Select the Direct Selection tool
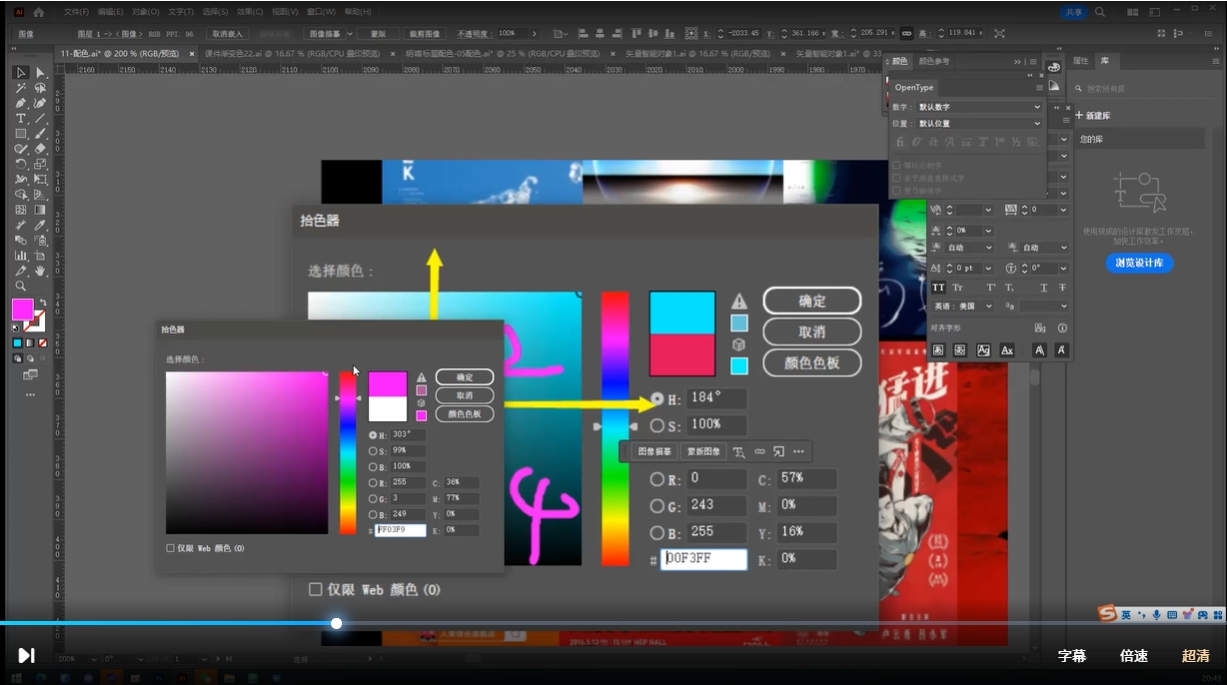The height and width of the screenshot is (685, 1227). (x=41, y=73)
